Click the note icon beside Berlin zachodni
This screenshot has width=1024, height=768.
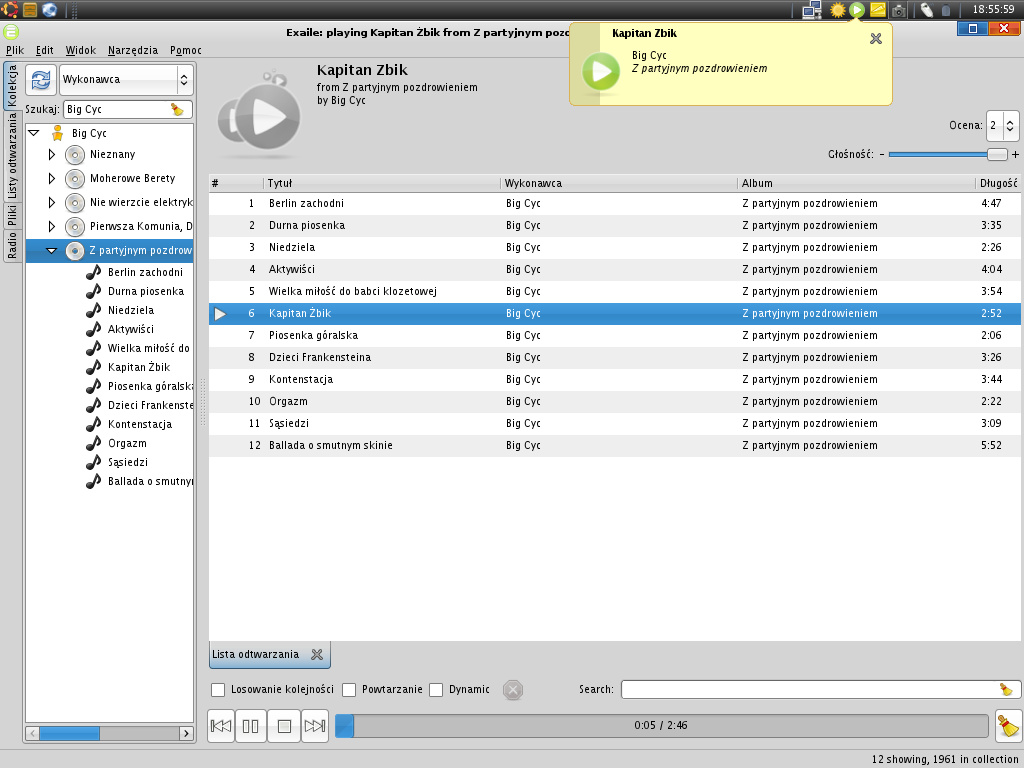tap(94, 272)
